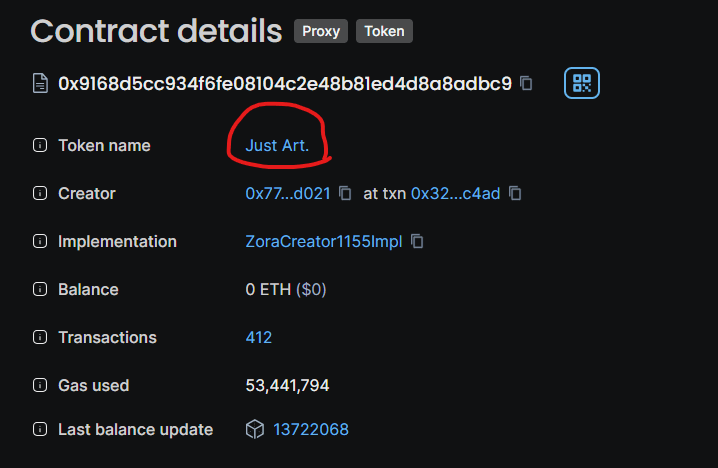The image size is (718, 468).
Task: Copy the contract address
Action: click(526, 83)
